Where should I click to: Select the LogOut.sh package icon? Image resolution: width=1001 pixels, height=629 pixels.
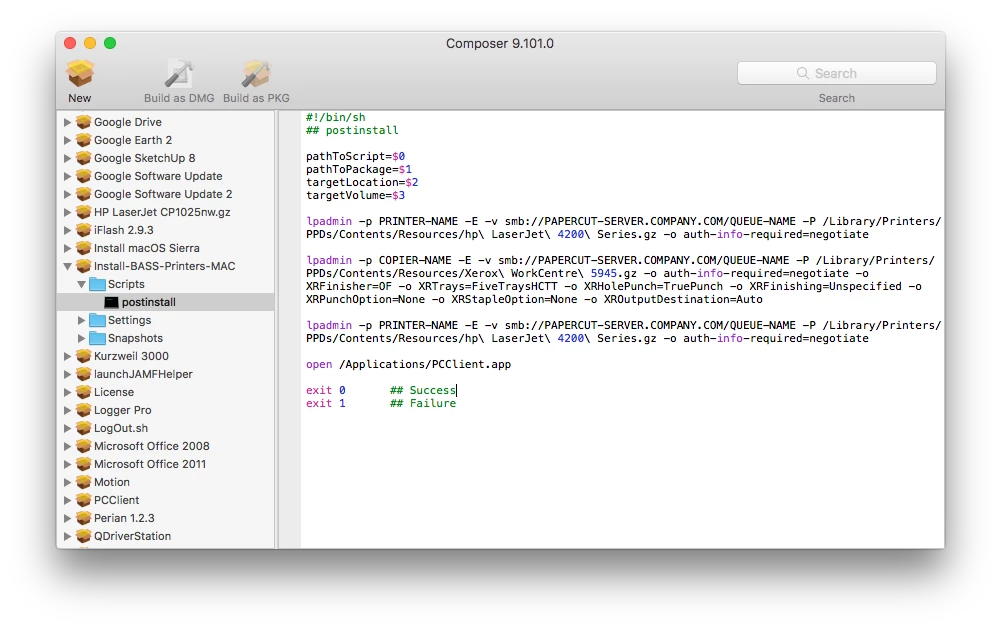[x=84, y=428]
